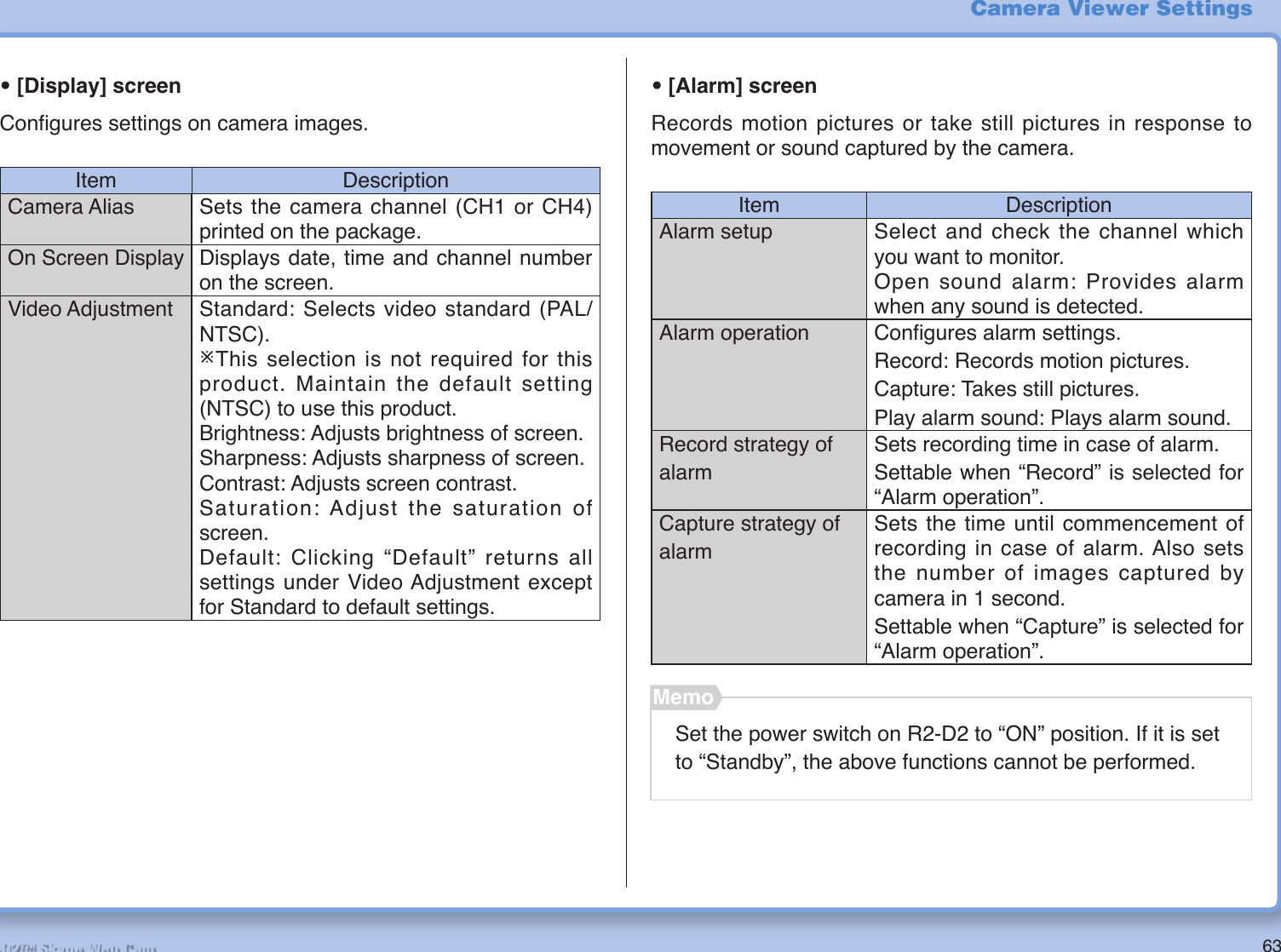Click 'Open sound alarm: Provides alarm' line
The width and height of the screenshot is (1281, 952).
(x=1059, y=282)
